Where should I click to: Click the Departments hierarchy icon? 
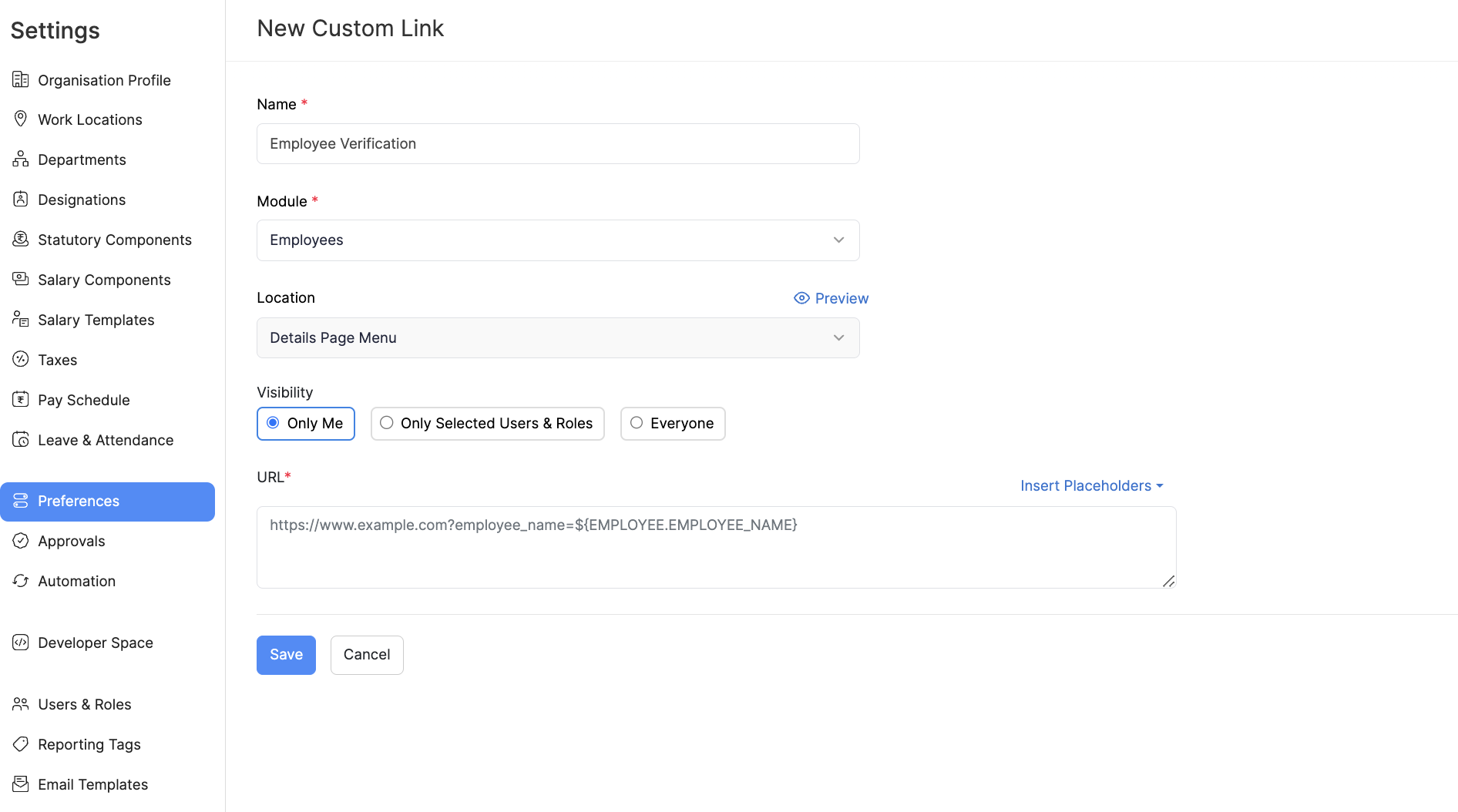21,159
